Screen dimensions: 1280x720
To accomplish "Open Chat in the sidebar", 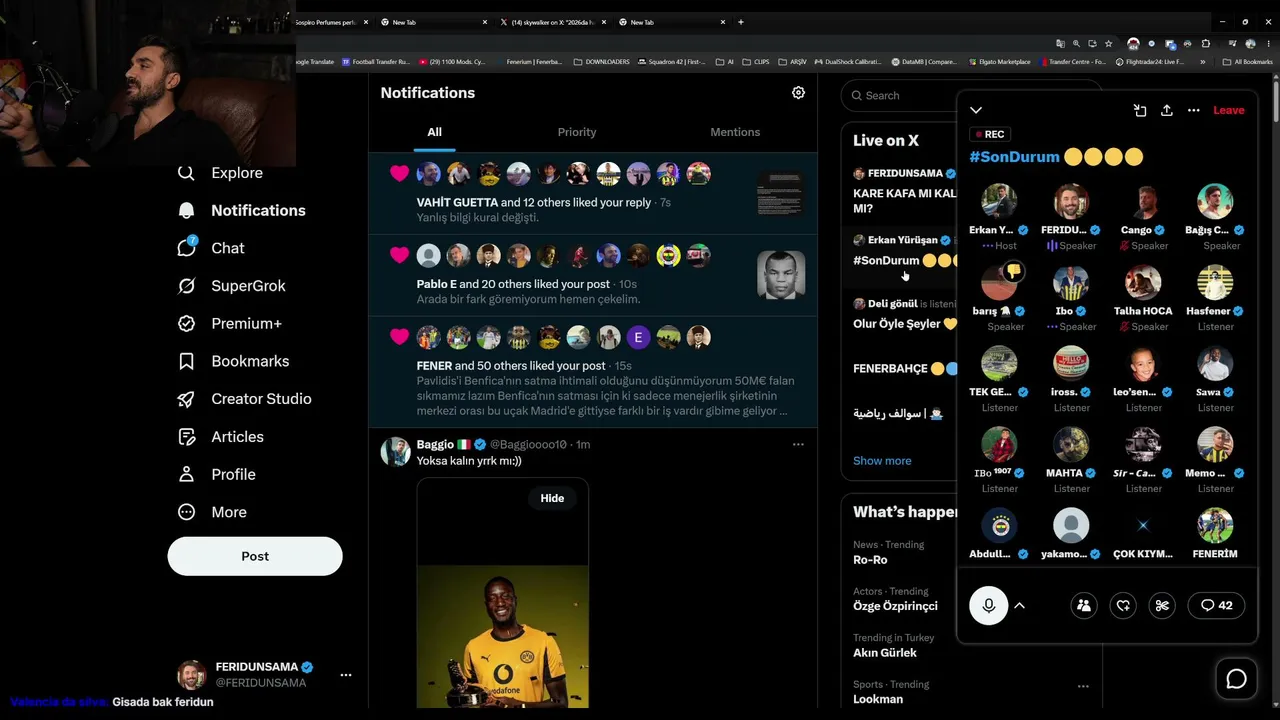I will (211, 248).
